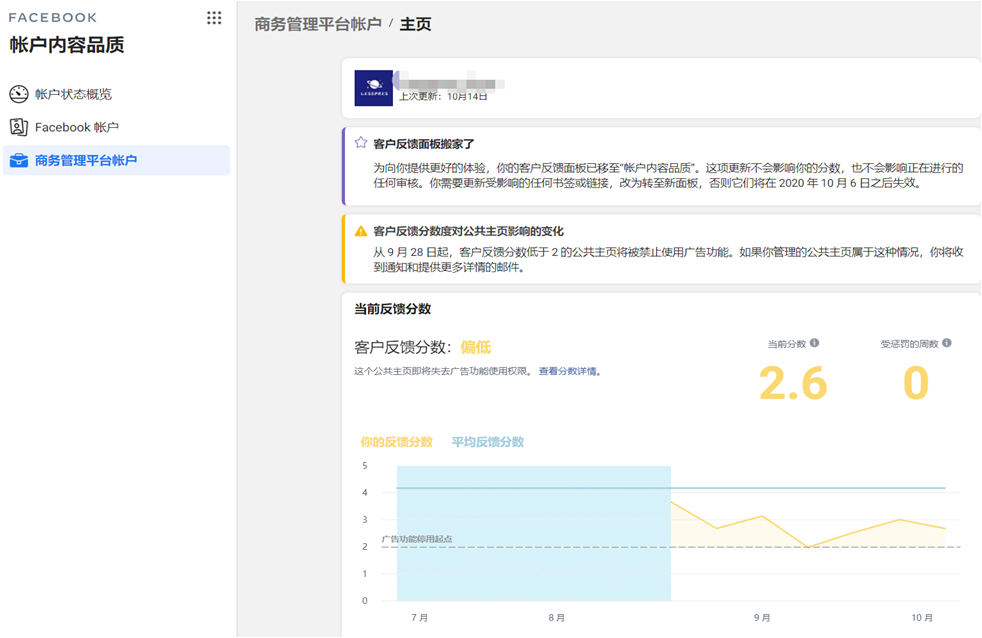Click the 帐户内容品质 heading
Viewport: 982px width, 638px height.
pos(67,45)
